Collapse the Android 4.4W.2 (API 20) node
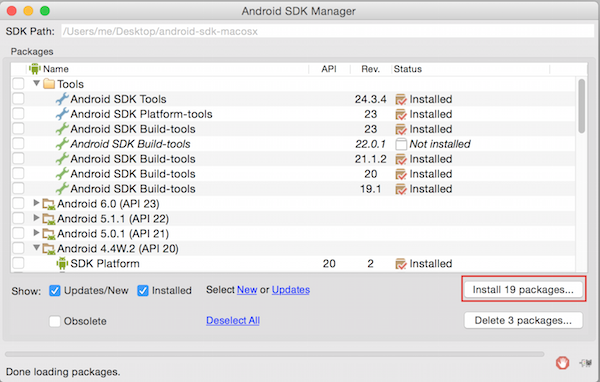This screenshot has width=600, height=382. click(x=36, y=248)
